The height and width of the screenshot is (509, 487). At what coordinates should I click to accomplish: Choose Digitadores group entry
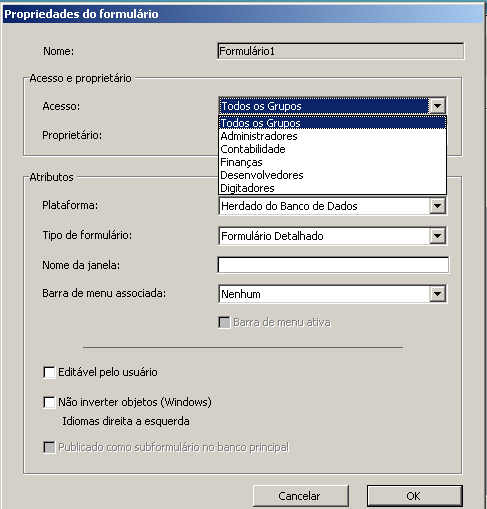332,188
